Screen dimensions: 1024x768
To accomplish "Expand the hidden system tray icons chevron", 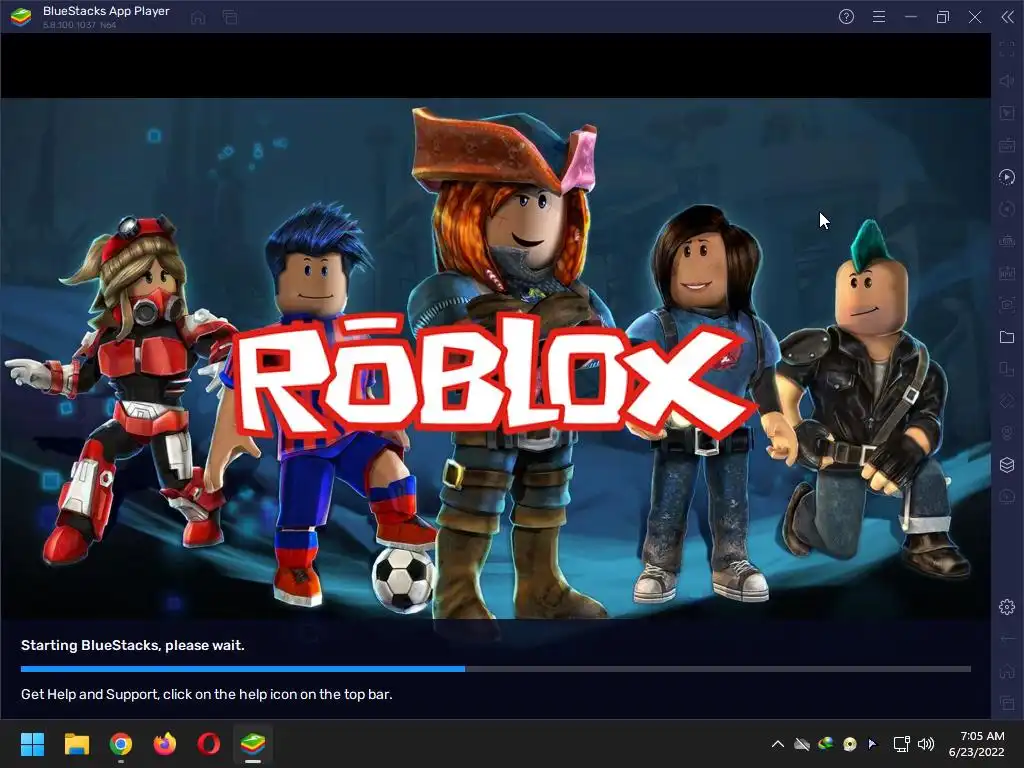I will 778,744.
